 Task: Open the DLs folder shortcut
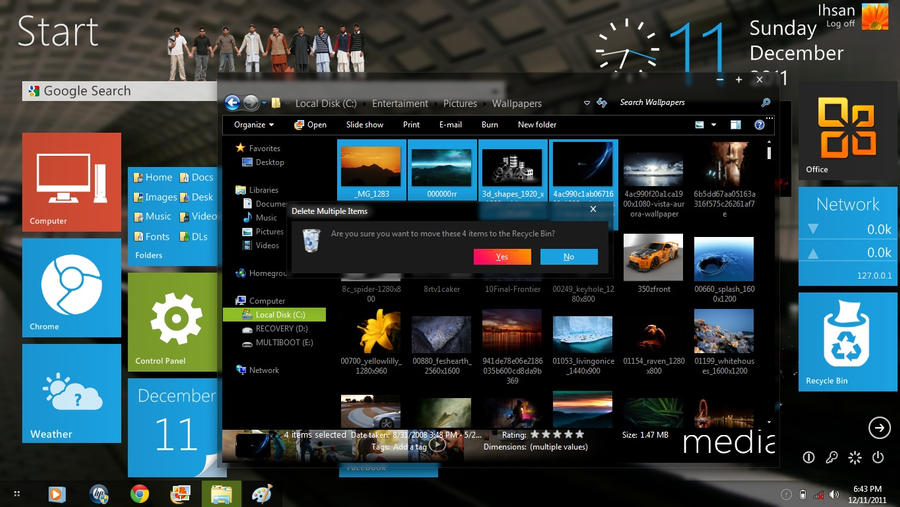point(193,237)
